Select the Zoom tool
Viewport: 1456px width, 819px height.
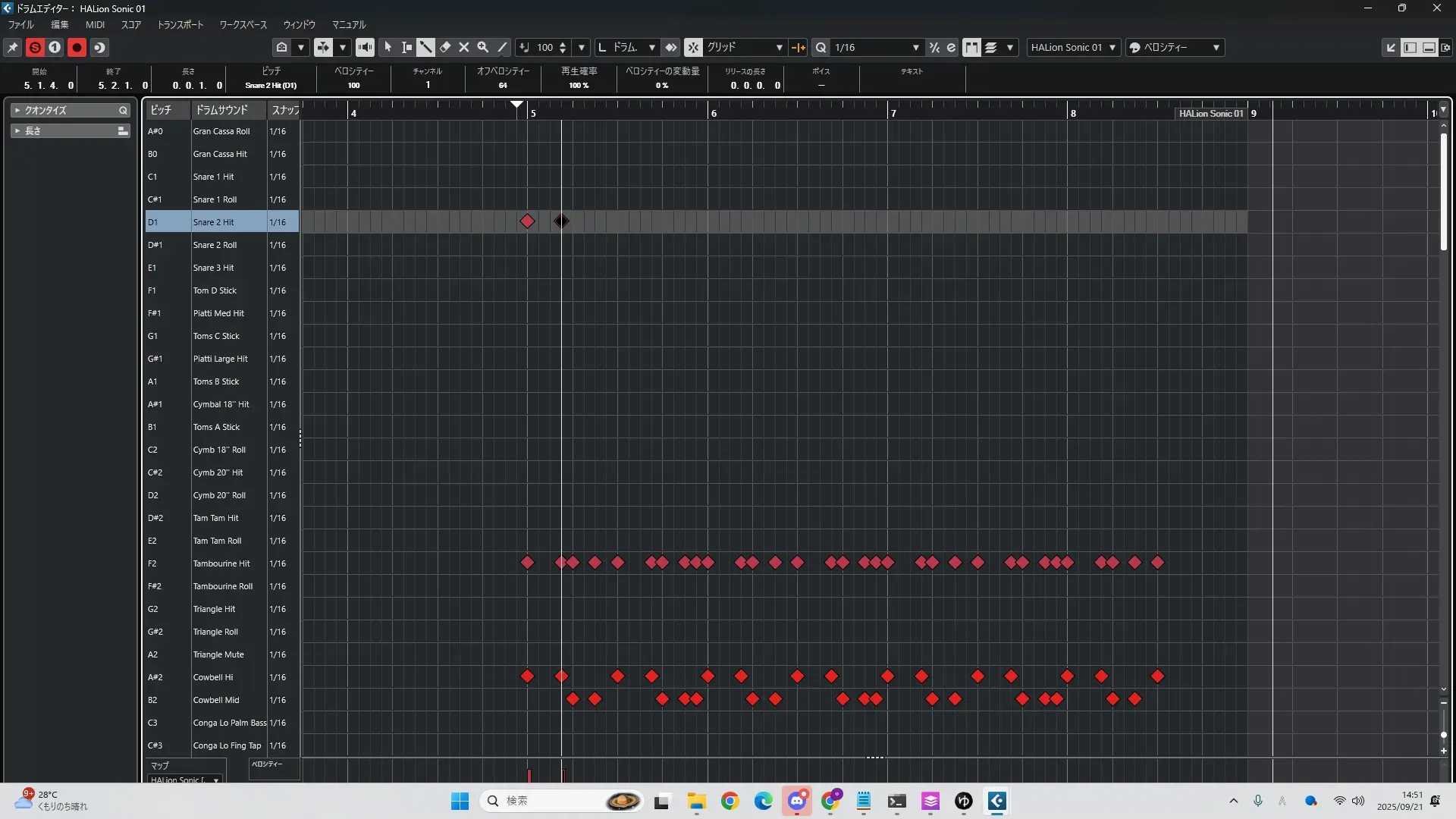click(x=483, y=47)
